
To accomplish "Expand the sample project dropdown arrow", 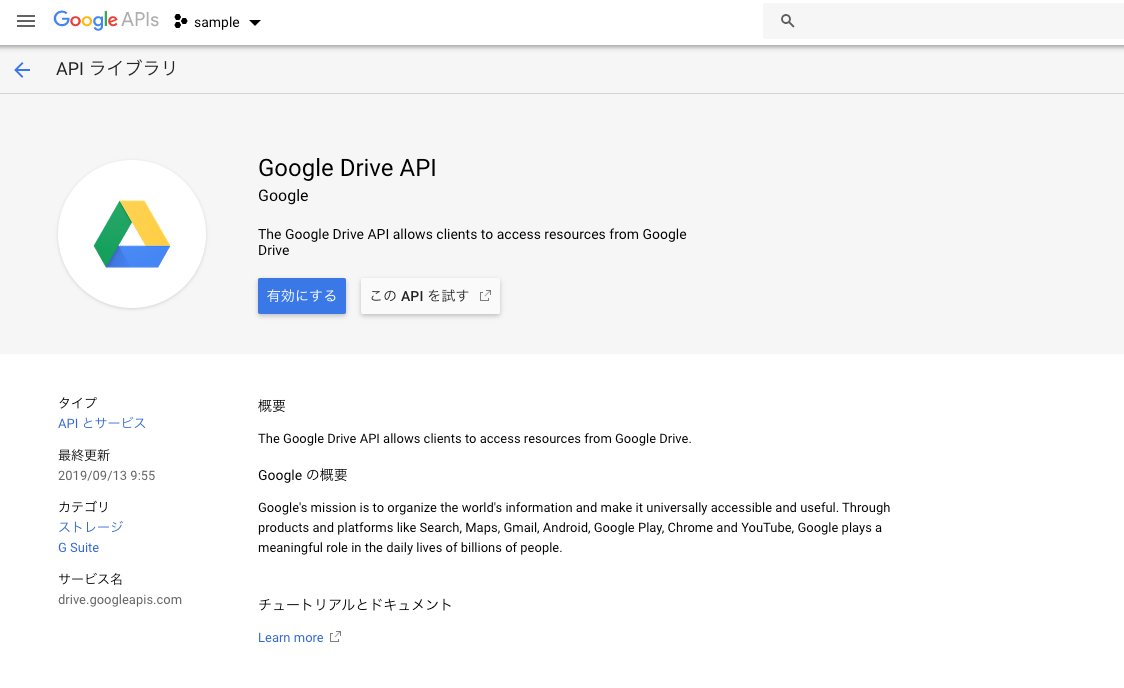I will point(255,23).
